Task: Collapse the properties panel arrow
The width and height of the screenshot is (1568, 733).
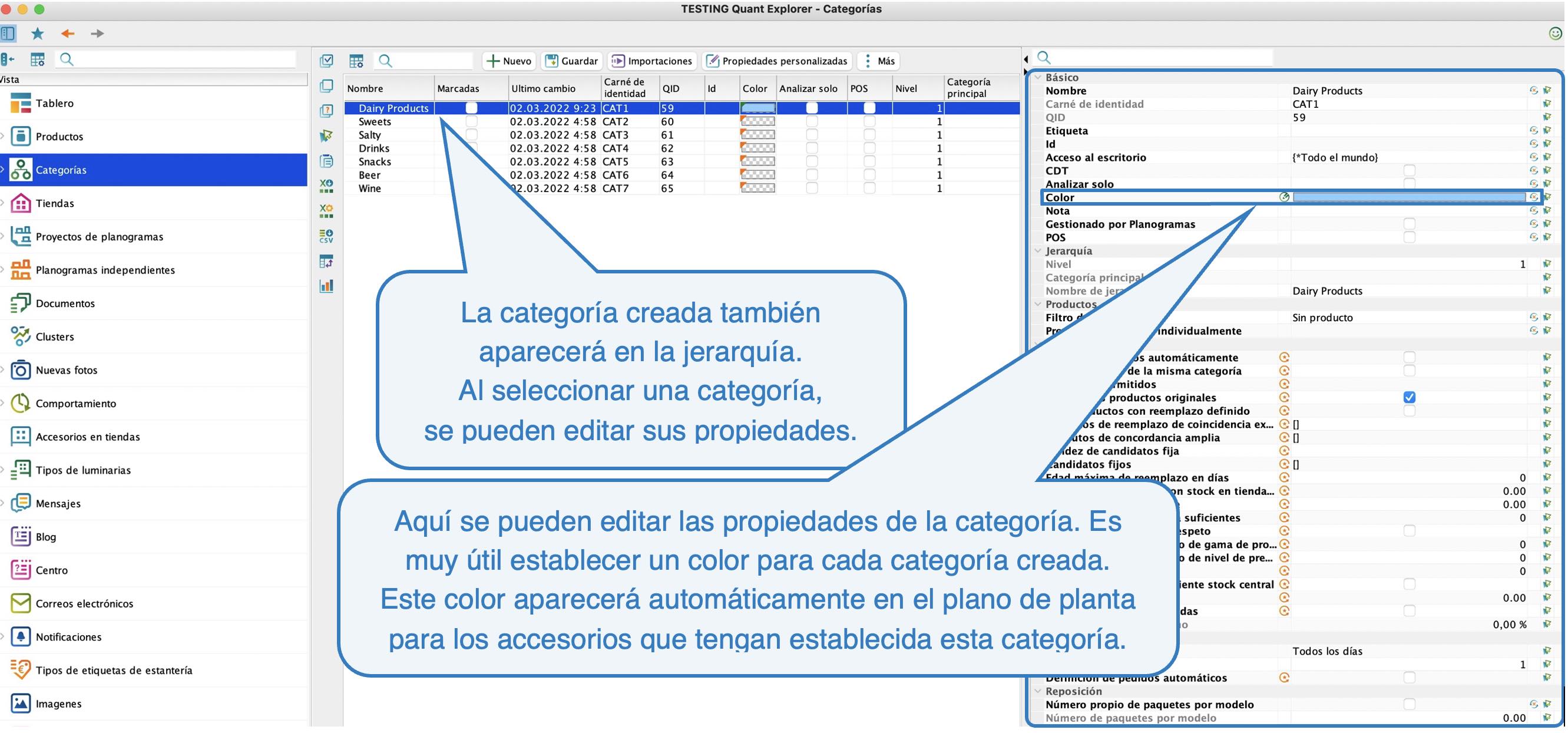Action: (1026, 59)
